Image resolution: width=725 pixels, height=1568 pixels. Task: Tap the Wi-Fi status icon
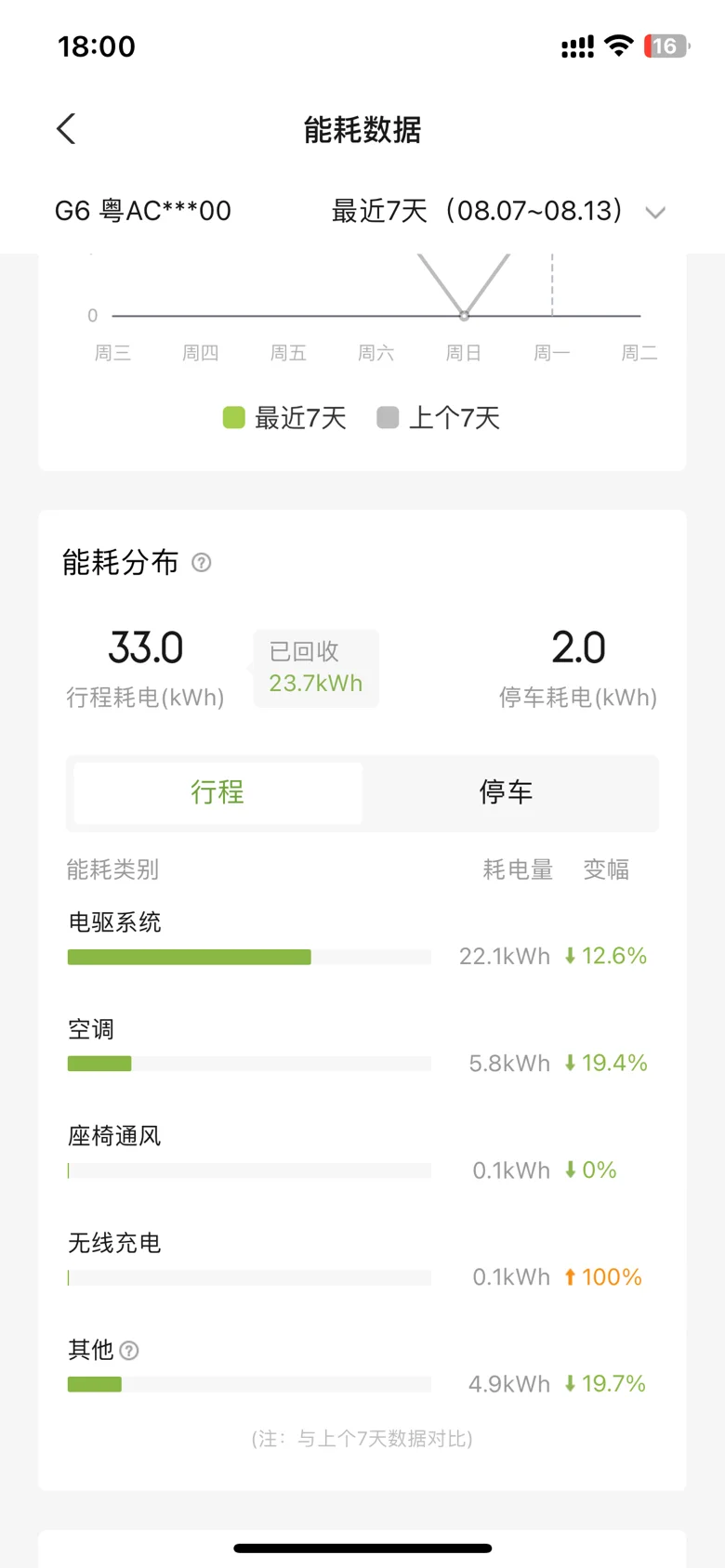[618, 46]
